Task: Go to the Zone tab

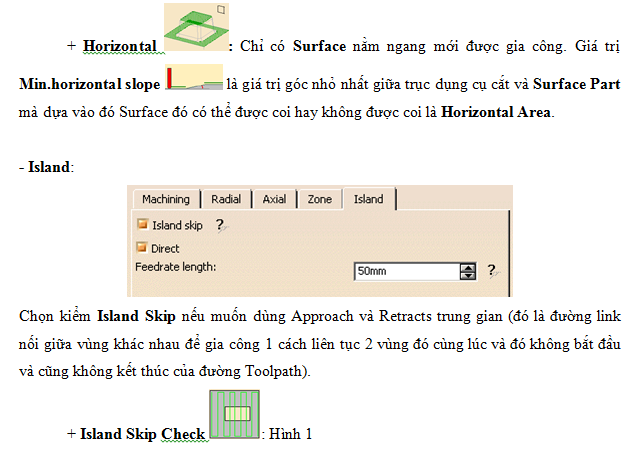Action: (319, 199)
